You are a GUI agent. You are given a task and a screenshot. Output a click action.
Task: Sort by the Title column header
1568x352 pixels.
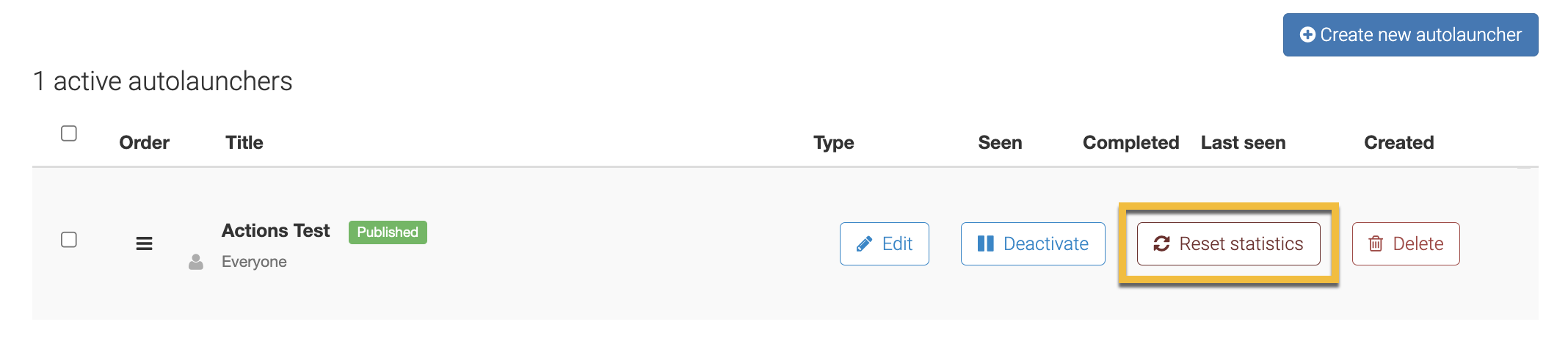click(x=244, y=142)
